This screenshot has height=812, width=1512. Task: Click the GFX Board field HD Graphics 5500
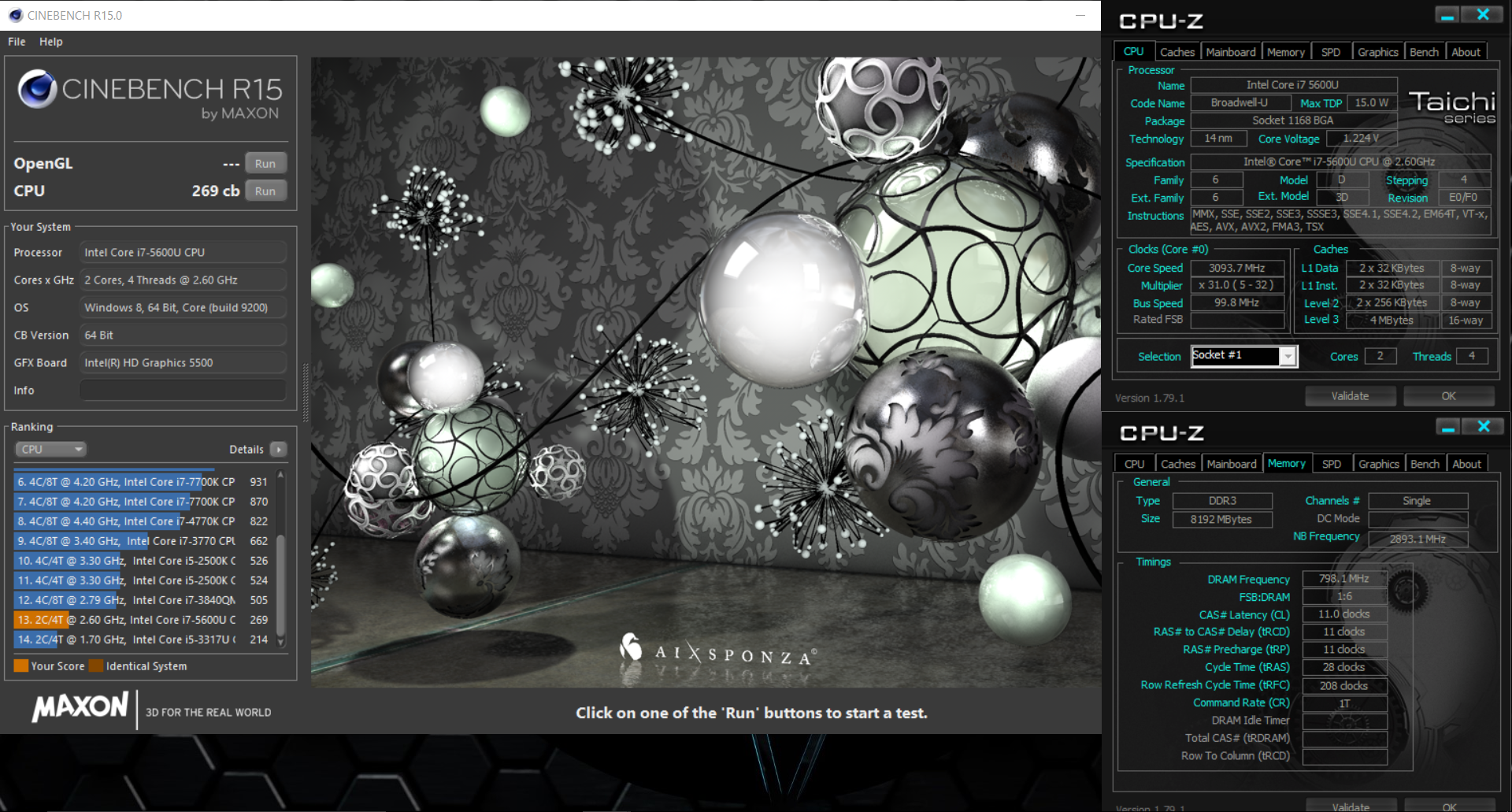point(183,362)
